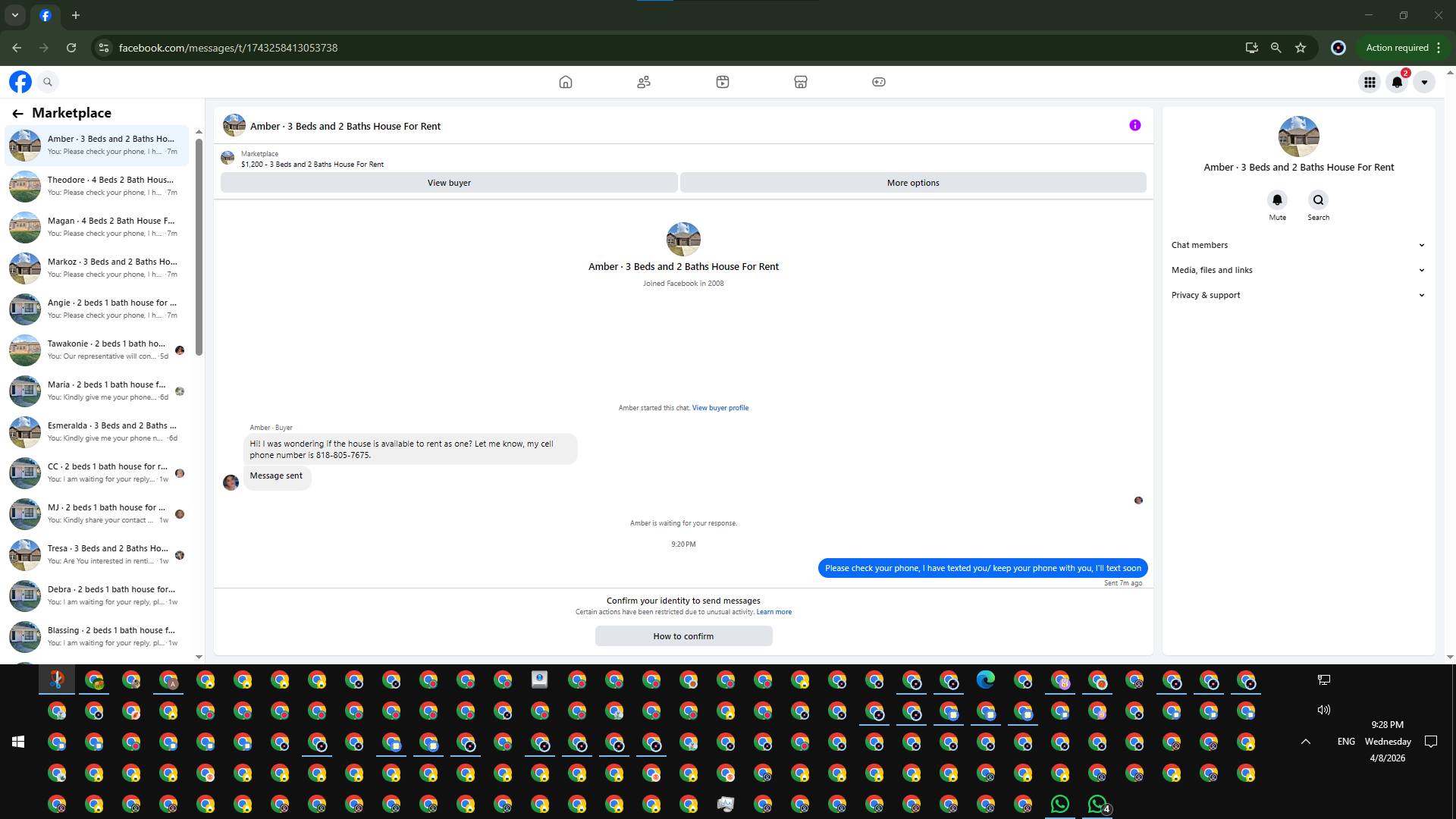Open account dropdown arrow in top right
This screenshot has width=1456, height=819.
coord(1424,82)
